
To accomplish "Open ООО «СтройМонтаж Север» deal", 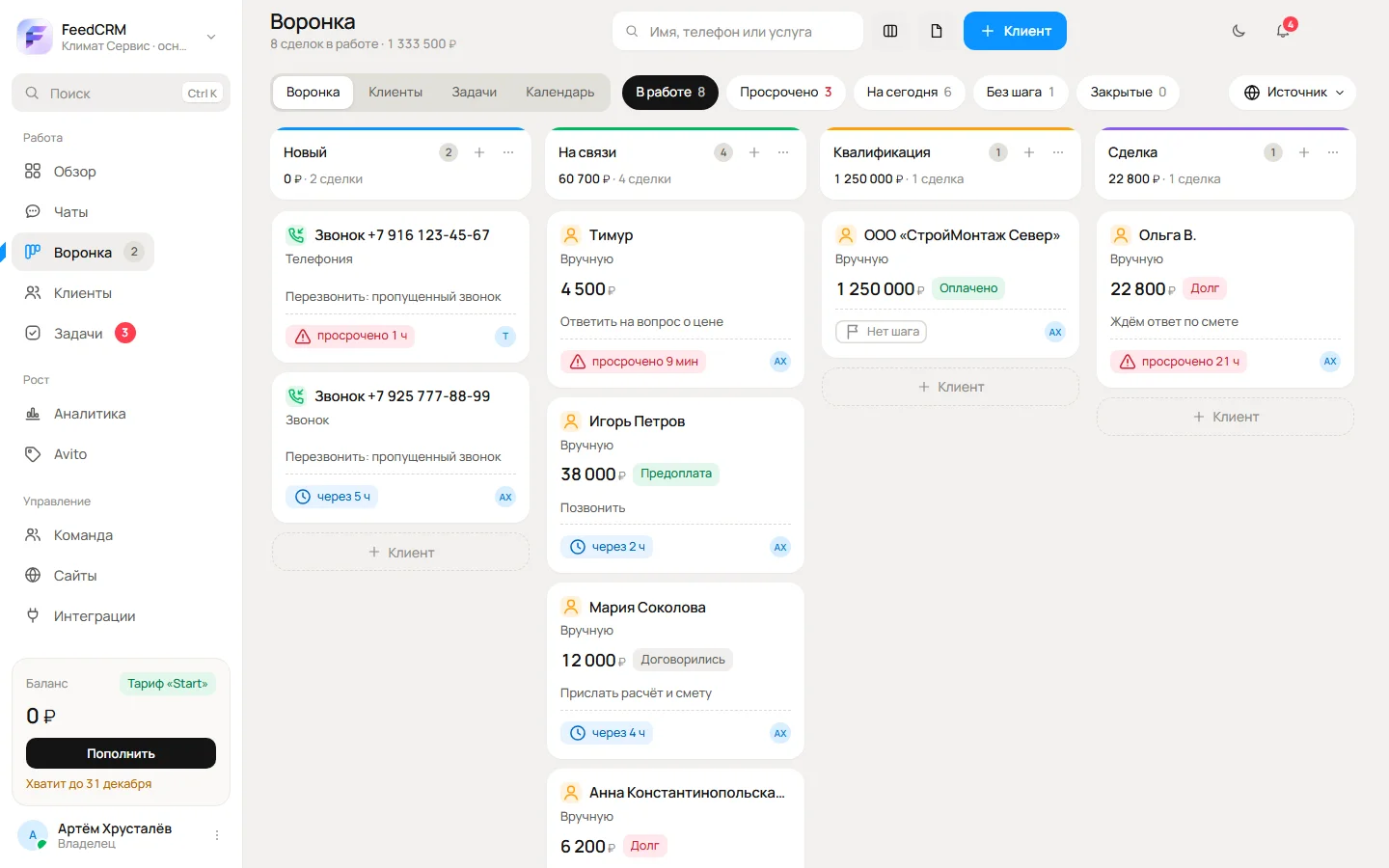I will pyautogui.click(x=950, y=286).
